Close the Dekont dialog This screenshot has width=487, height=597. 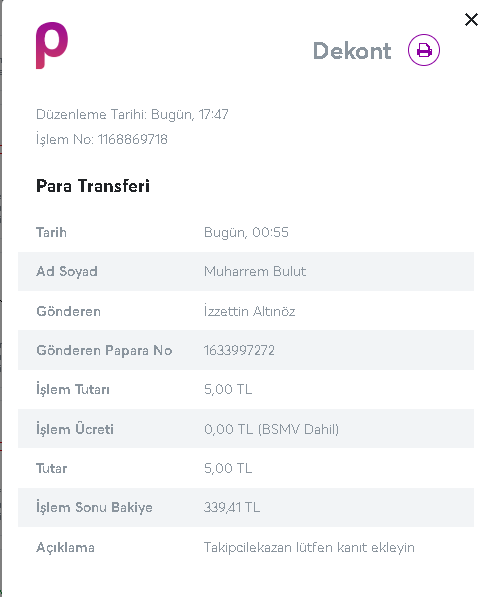click(471, 19)
